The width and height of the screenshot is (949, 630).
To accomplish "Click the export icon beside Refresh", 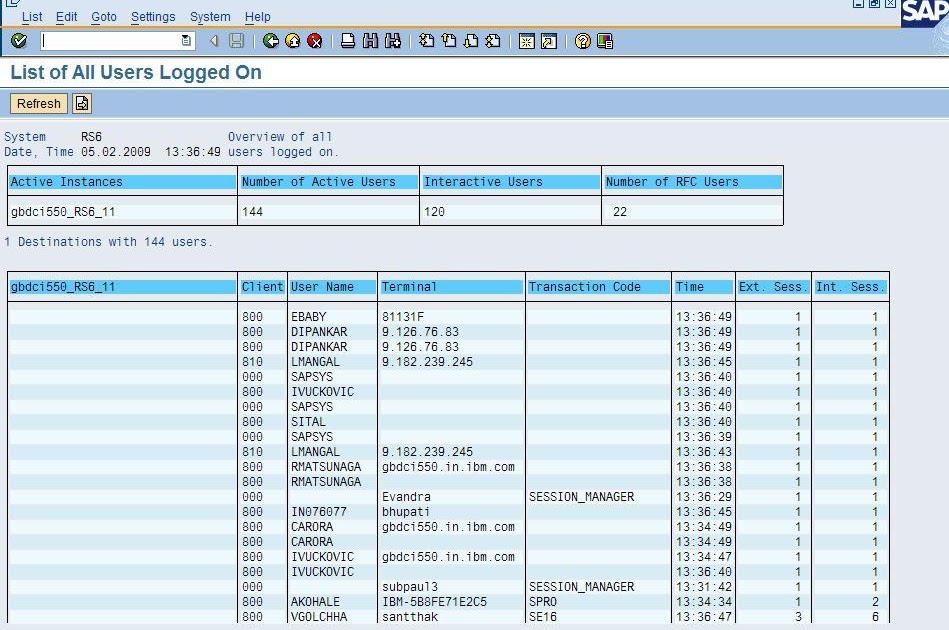I will coord(80,103).
